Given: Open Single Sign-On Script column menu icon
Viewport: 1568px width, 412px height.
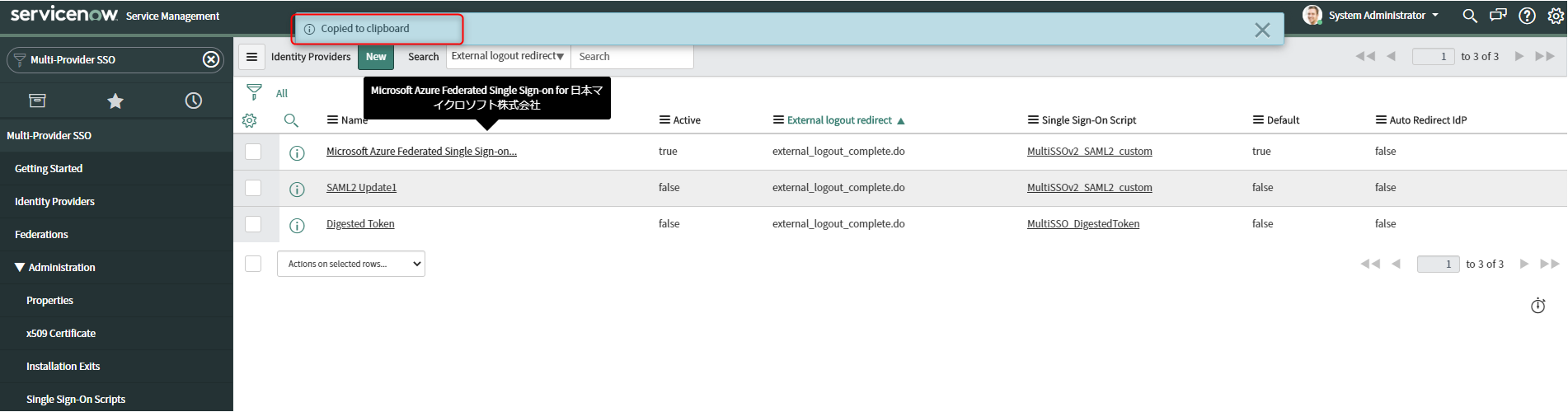Looking at the screenshot, I should click(1033, 120).
